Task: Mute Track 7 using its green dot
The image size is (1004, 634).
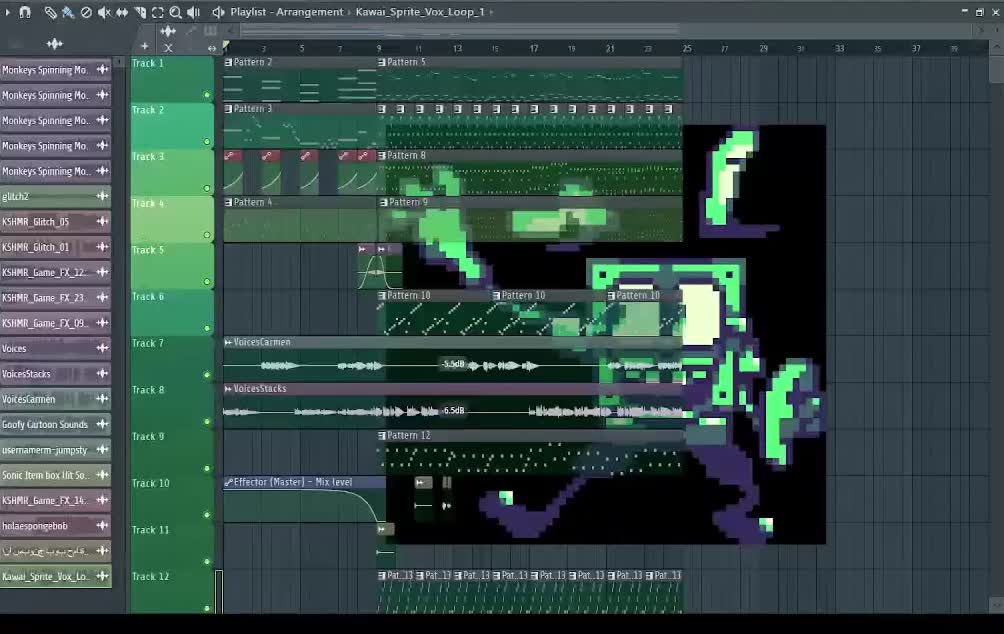Action: [207, 375]
